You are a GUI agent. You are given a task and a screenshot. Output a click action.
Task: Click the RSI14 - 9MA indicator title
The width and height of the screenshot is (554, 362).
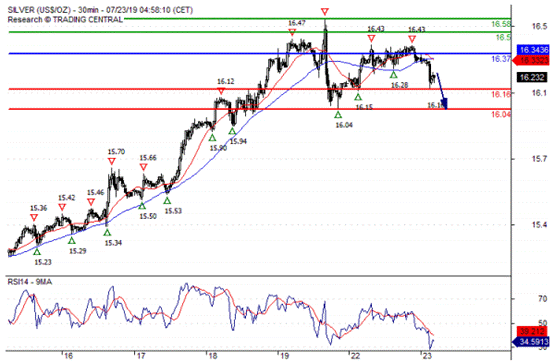click(30, 282)
